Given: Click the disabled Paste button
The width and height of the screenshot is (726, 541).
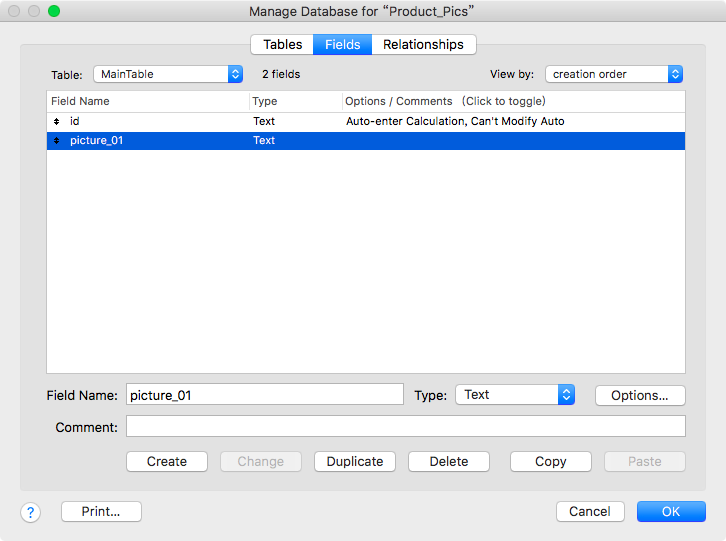Looking at the screenshot, I should (x=645, y=461).
